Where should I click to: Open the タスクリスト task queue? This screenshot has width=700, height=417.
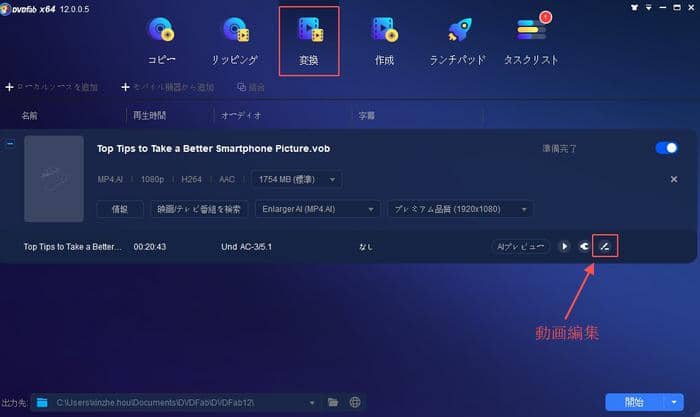[x=531, y=41]
